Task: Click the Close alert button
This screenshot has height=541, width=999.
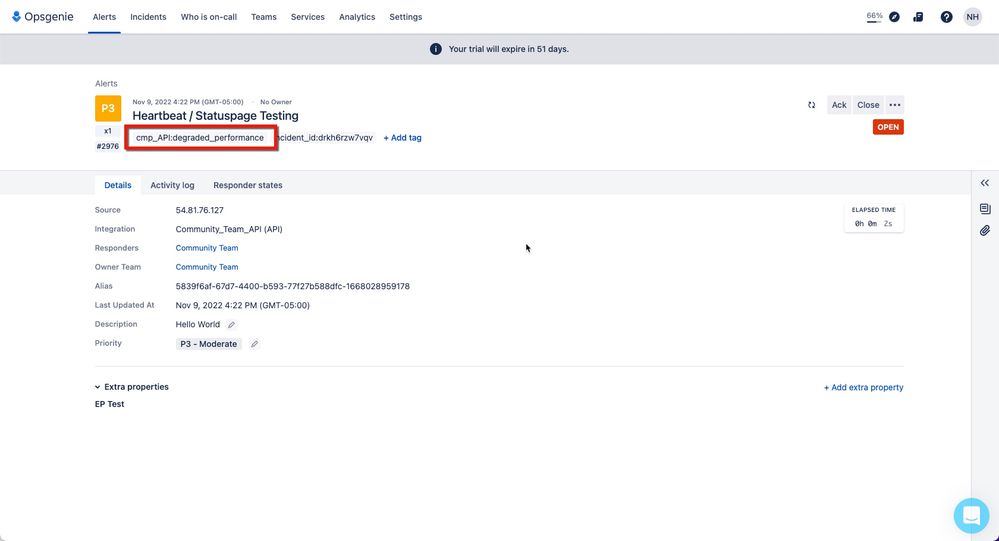Action: pos(868,105)
